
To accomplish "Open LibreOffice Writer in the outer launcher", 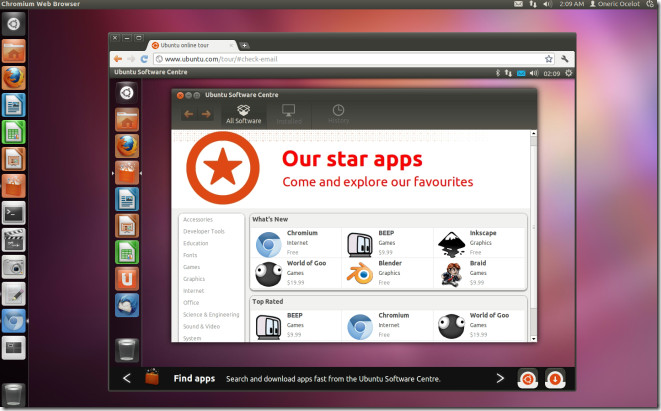I will (x=13, y=105).
